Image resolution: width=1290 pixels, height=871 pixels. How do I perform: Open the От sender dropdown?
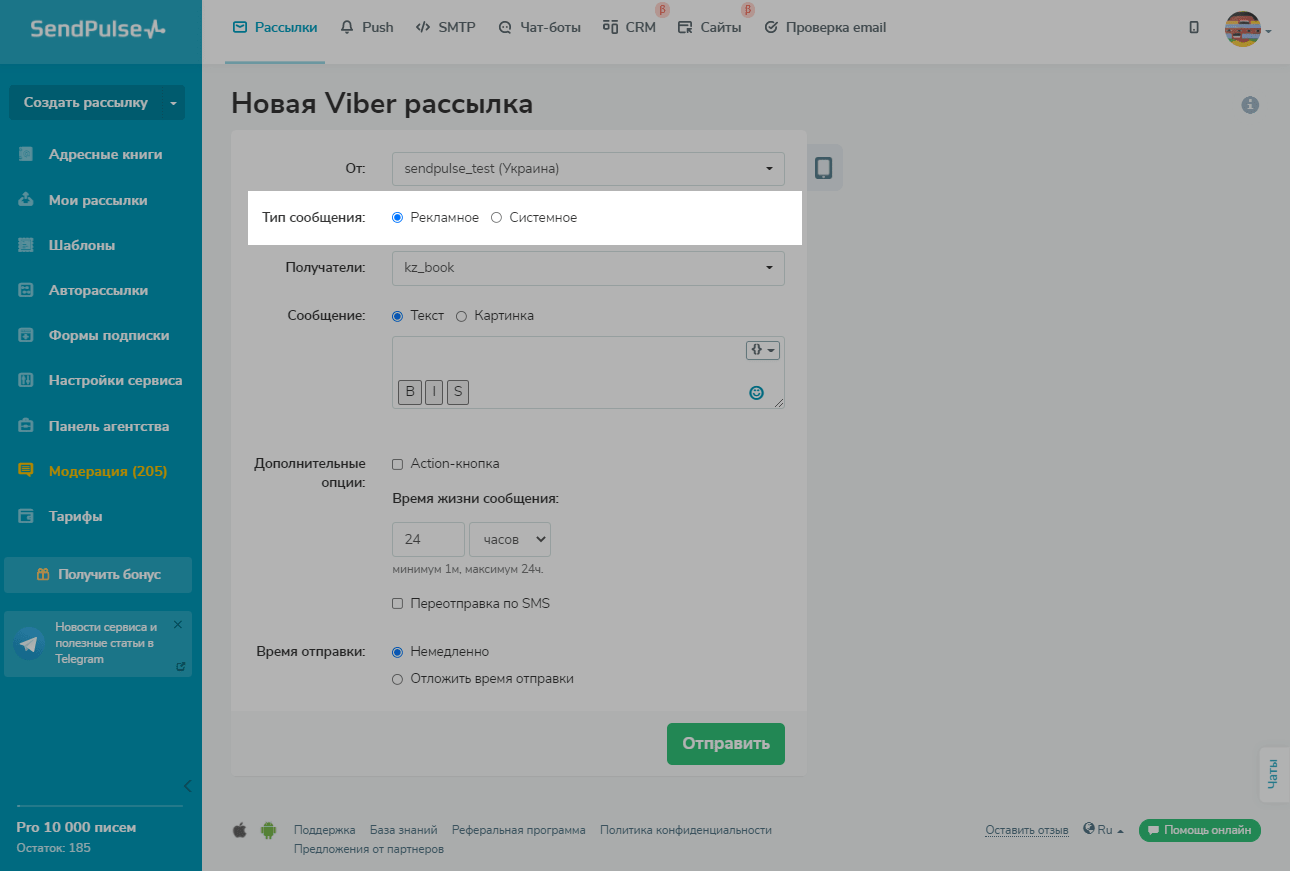(588, 169)
